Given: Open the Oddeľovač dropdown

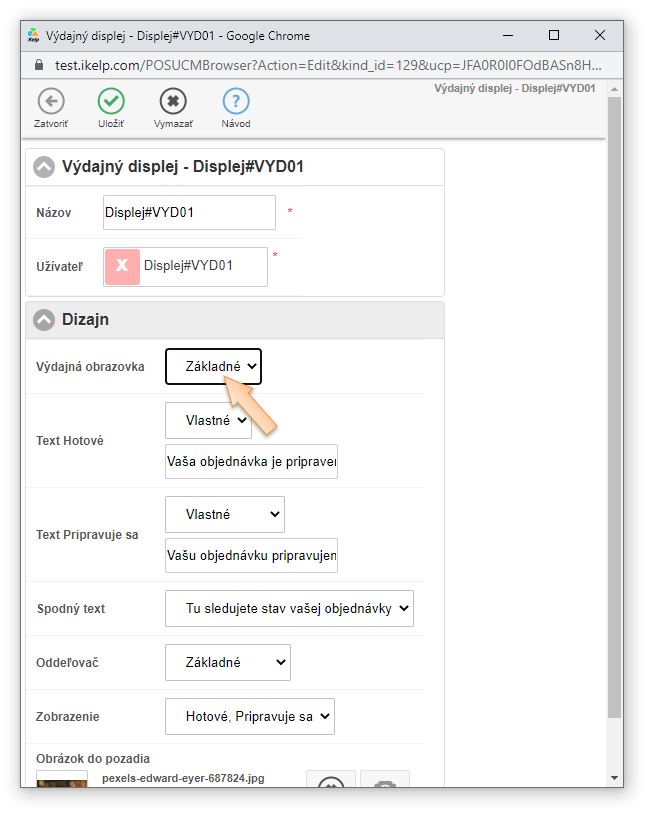Looking at the screenshot, I should tap(227, 662).
